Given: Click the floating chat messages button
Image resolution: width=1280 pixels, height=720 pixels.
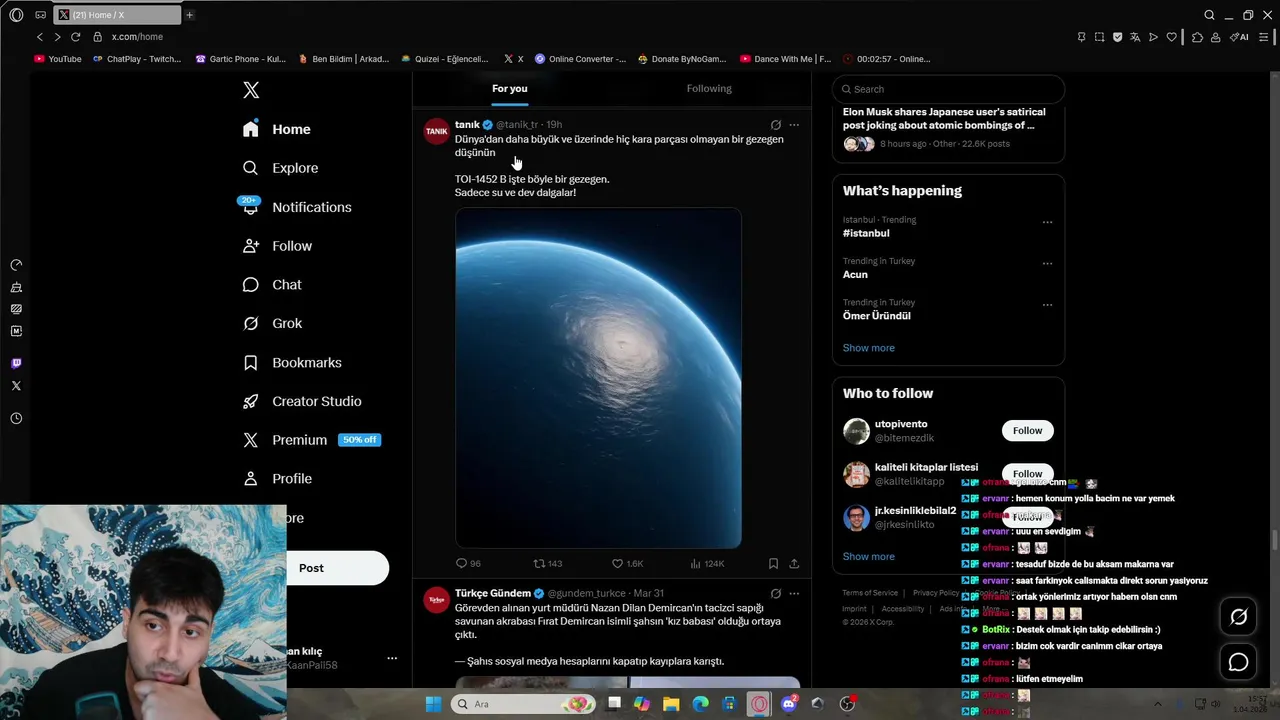Looking at the screenshot, I should pyautogui.click(x=1238, y=662).
